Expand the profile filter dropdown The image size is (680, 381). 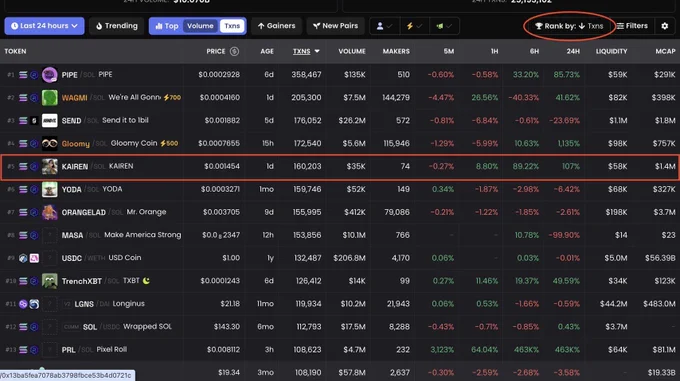pyautogui.click(x=384, y=26)
